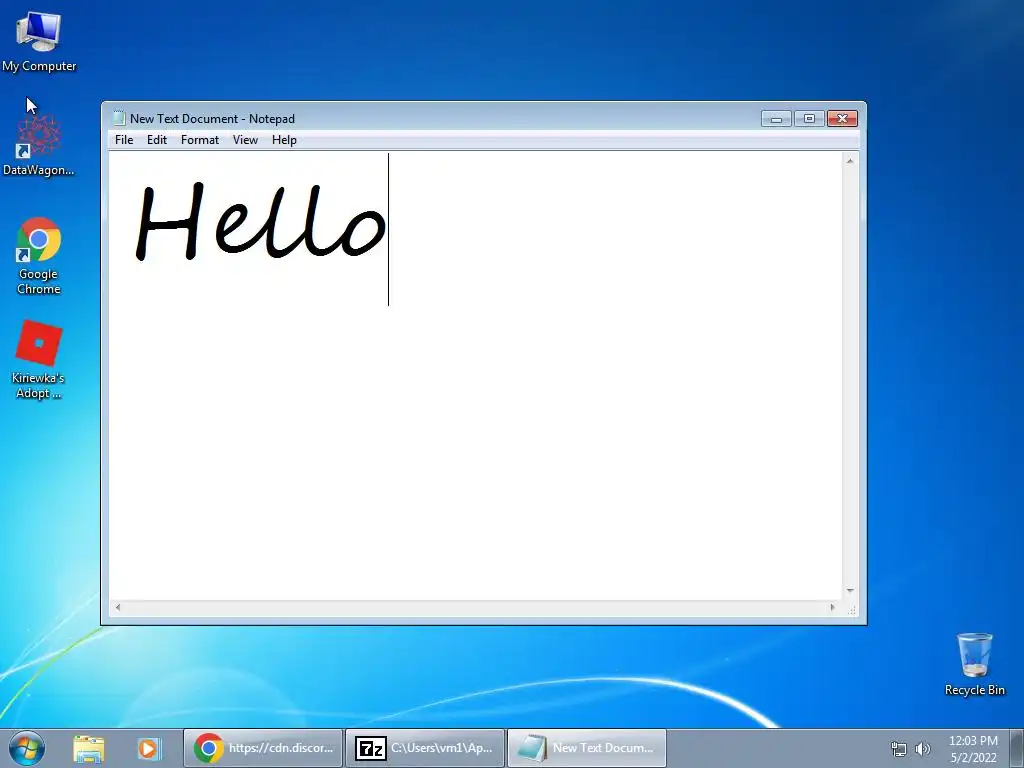The width and height of the screenshot is (1024, 768).
Task: Click the Notepad horizontal scrollbar right arrow
Action: (832, 607)
